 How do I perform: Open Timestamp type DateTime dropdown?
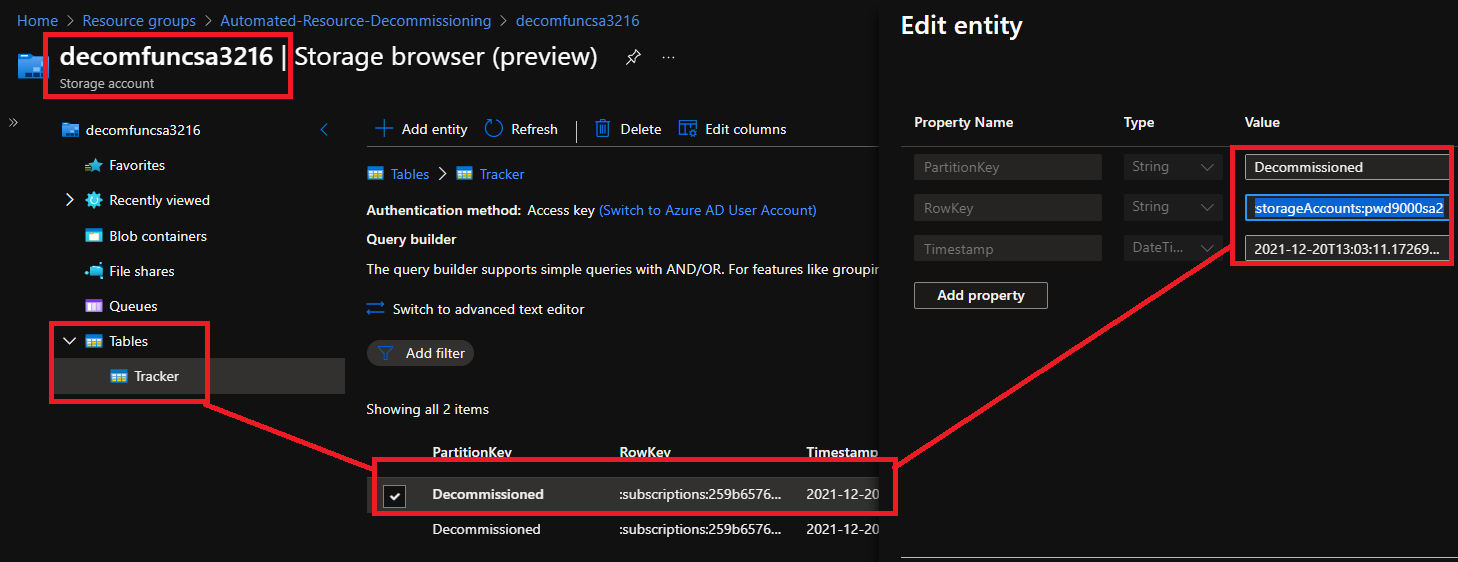click(1174, 248)
